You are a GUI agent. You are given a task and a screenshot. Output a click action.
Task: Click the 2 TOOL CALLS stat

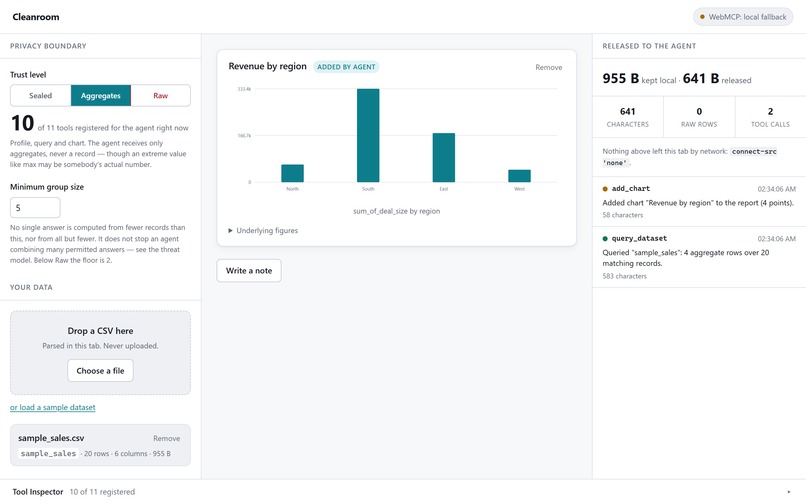(x=770, y=117)
